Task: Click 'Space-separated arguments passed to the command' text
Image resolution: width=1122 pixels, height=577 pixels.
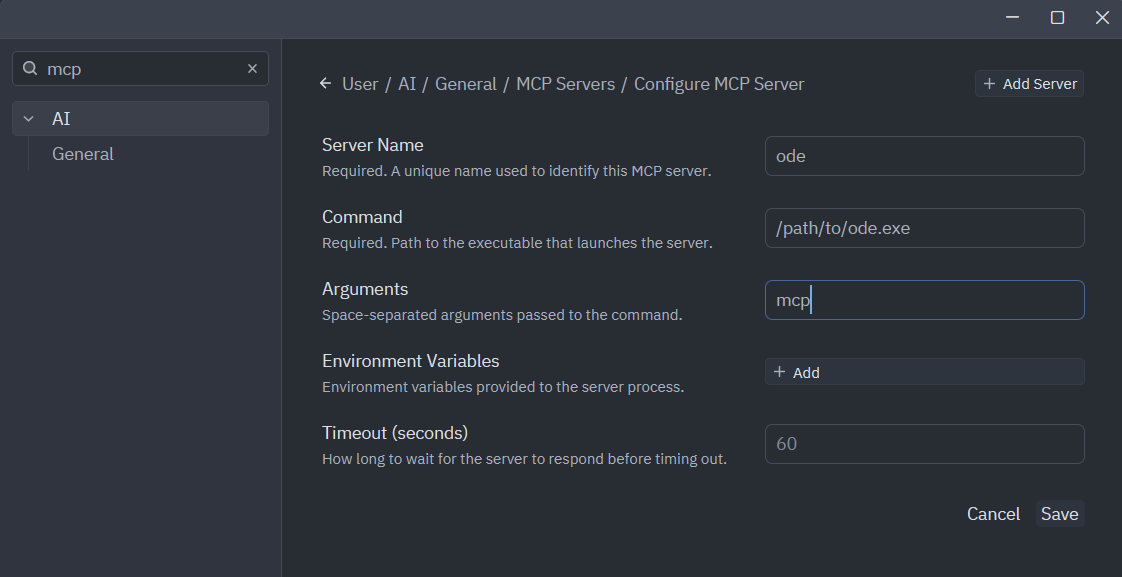Action: click(x=502, y=315)
